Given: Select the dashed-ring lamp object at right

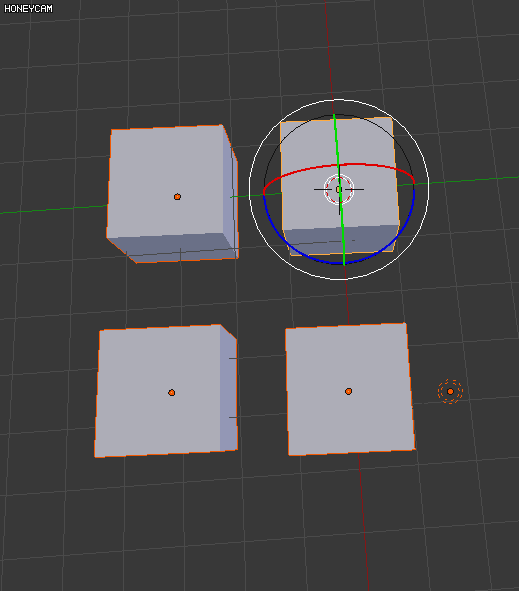Looking at the screenshot, I should 450,392.
